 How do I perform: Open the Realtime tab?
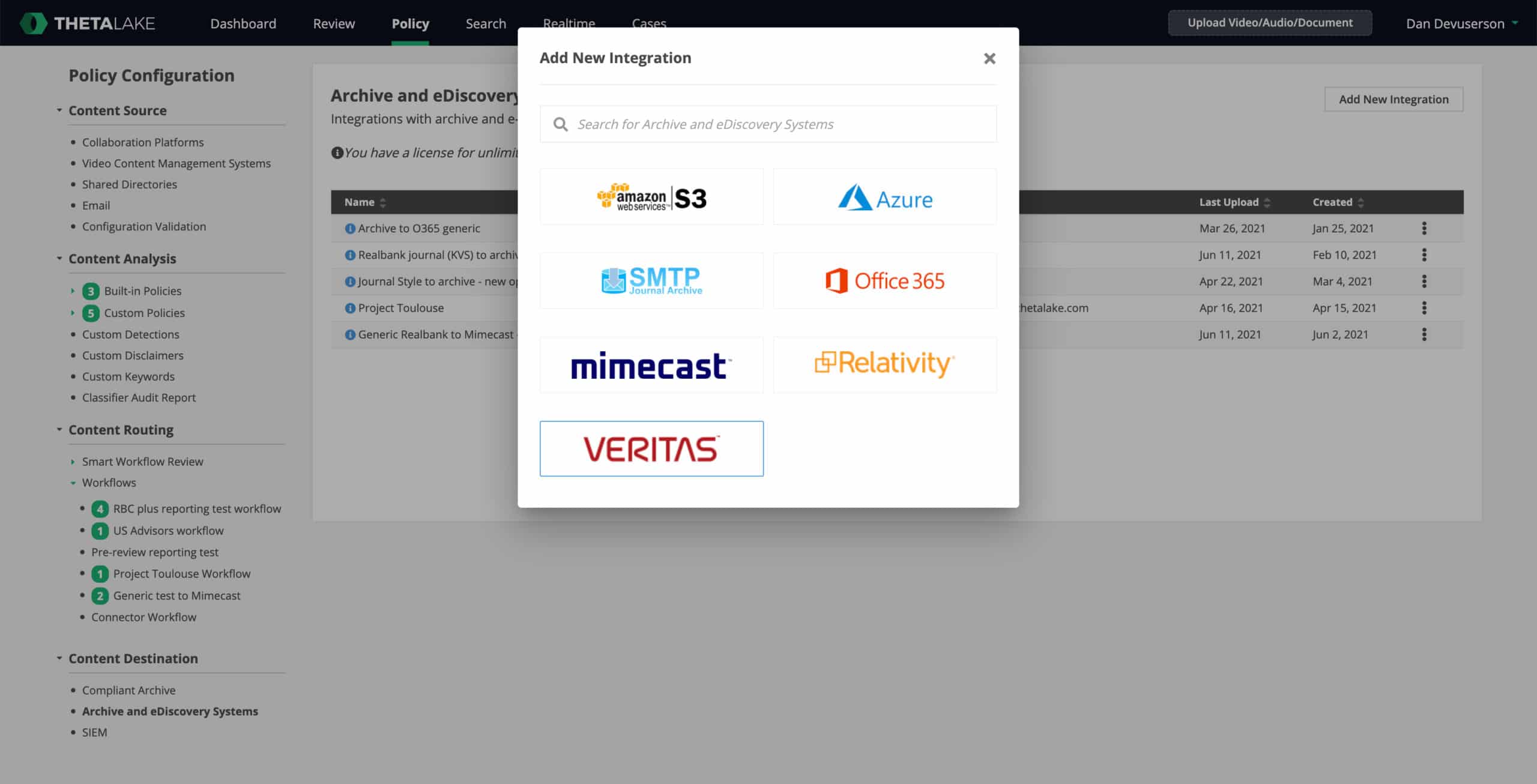(569, 23)
